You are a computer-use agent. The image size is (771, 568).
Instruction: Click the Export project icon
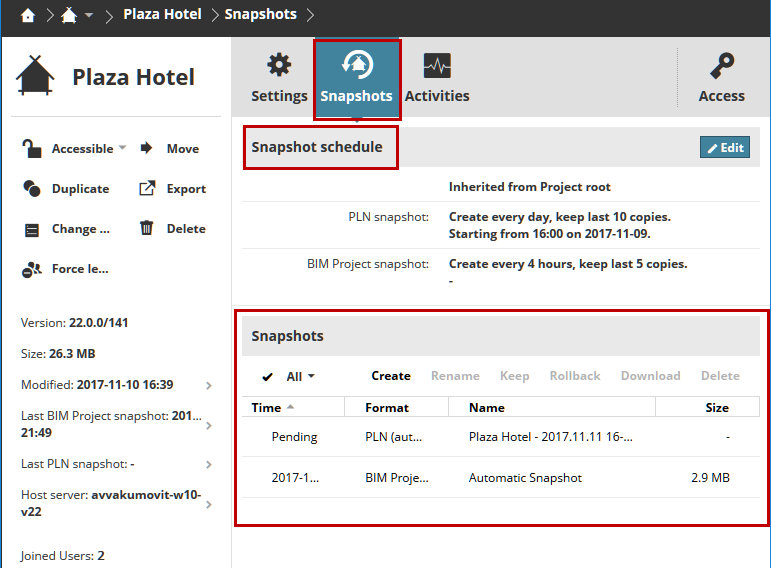[147, 188]
